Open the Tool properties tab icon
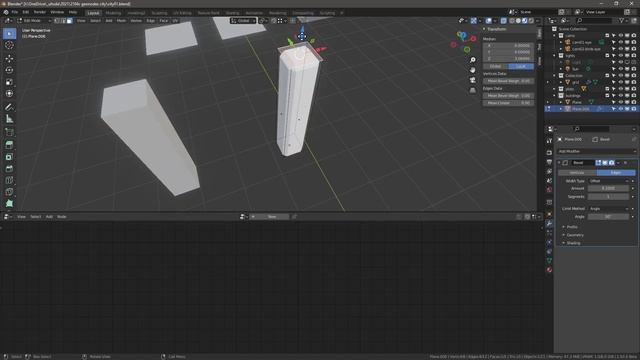640x360 pixels. (549, 141)
